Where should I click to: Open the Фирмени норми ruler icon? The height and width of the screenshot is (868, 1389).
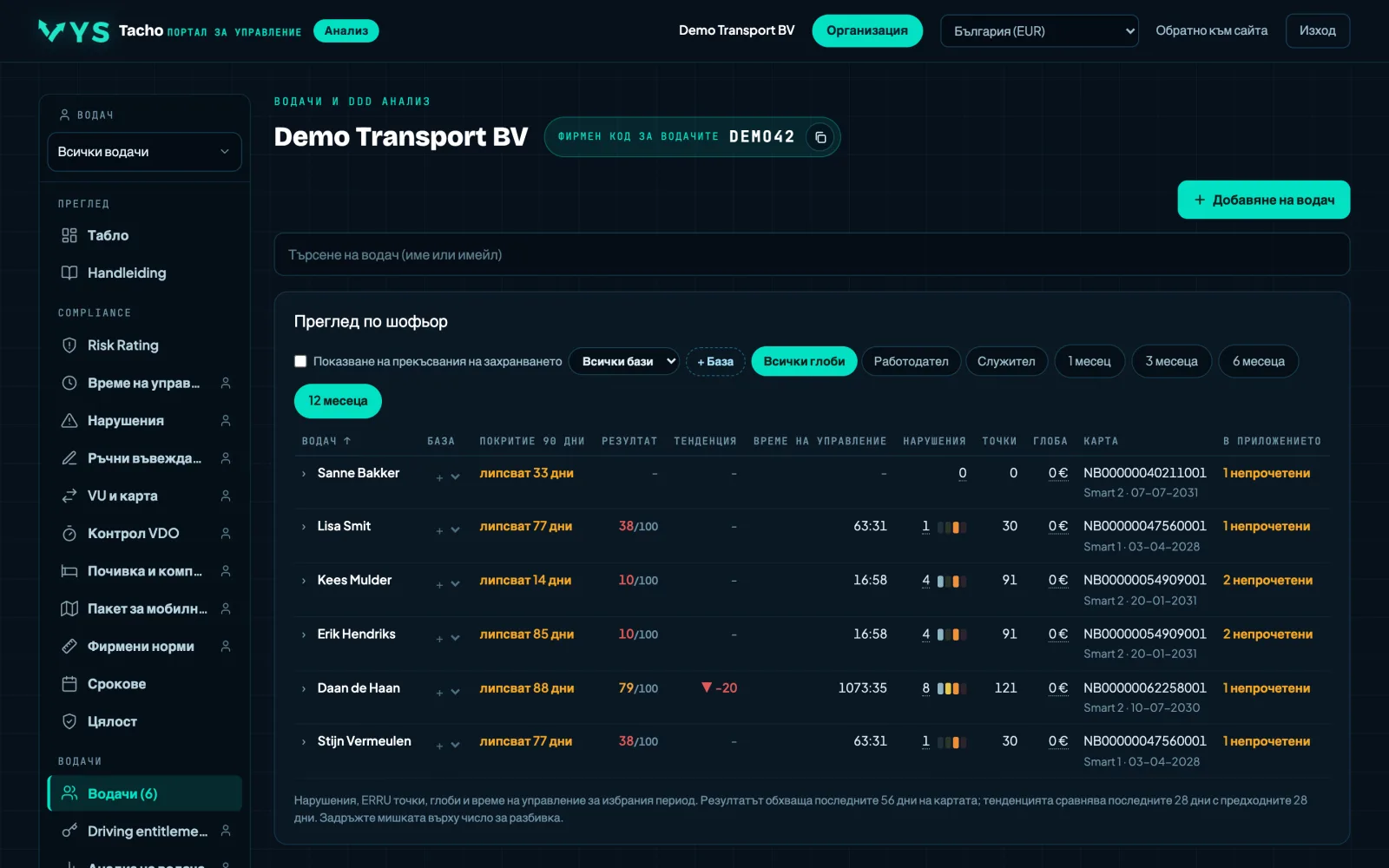click(69, 646)
